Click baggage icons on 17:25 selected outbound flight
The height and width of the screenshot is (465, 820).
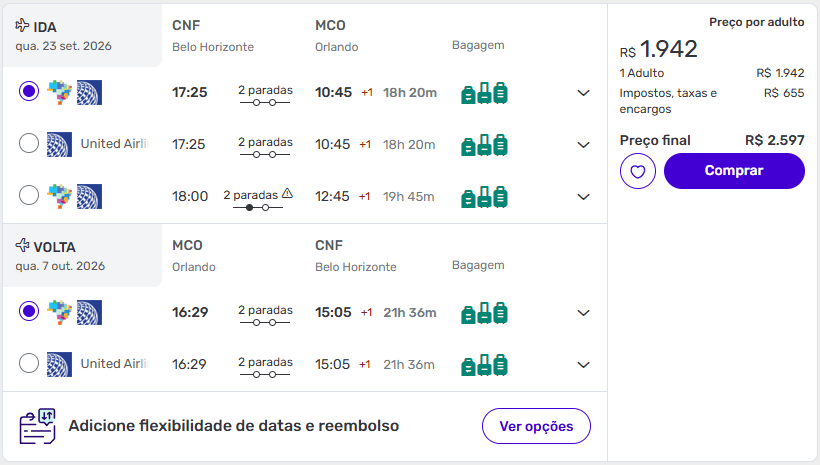484,93
